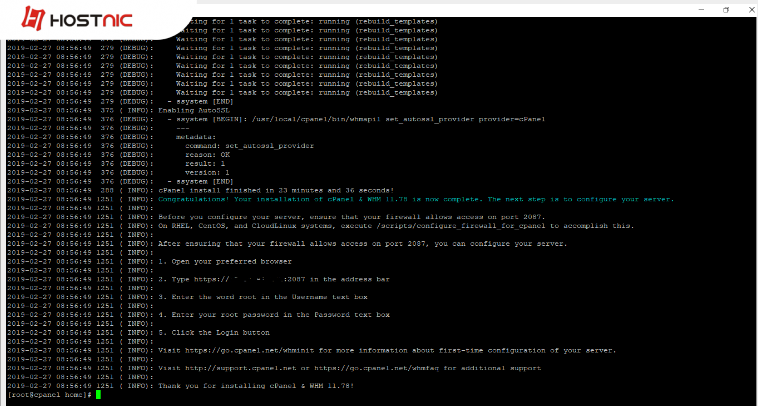The image size is (758, 406).
Task: Select 'Thank you for installing cPanel' line
Action: (256, 386)
